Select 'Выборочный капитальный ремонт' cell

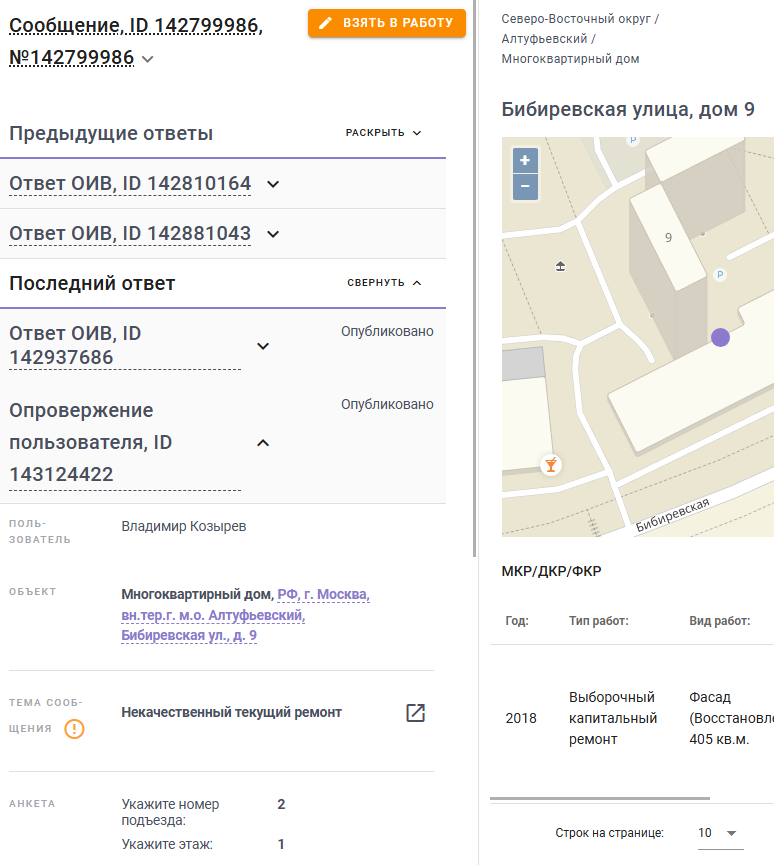tap(613, 718)
